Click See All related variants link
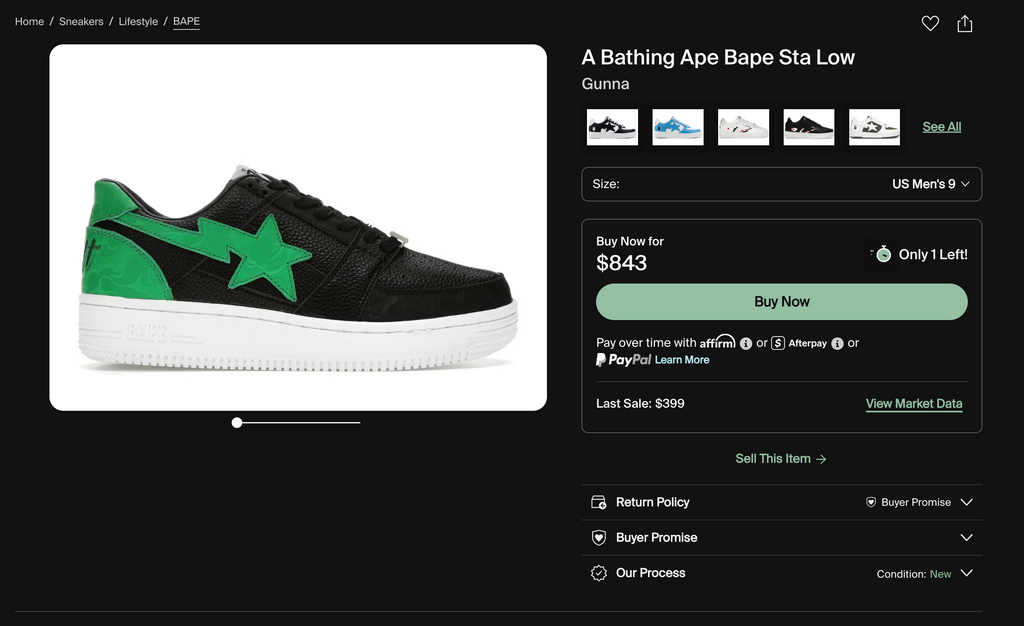Image resolution: width=1024 pixels, height=626 pixels. tap(941, 127)
